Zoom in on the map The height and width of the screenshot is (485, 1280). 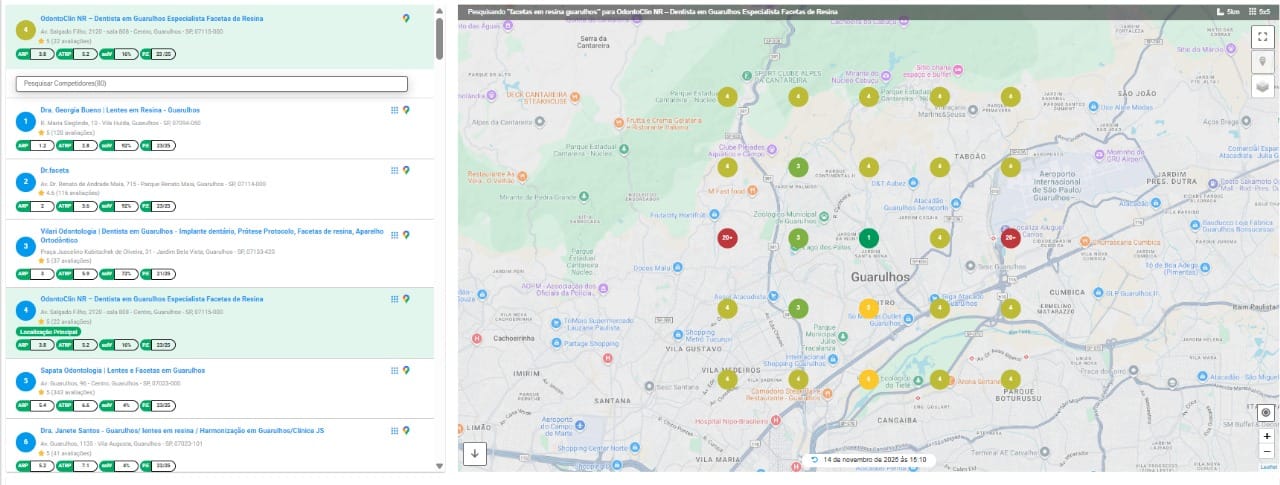(x=1266, y=436)
